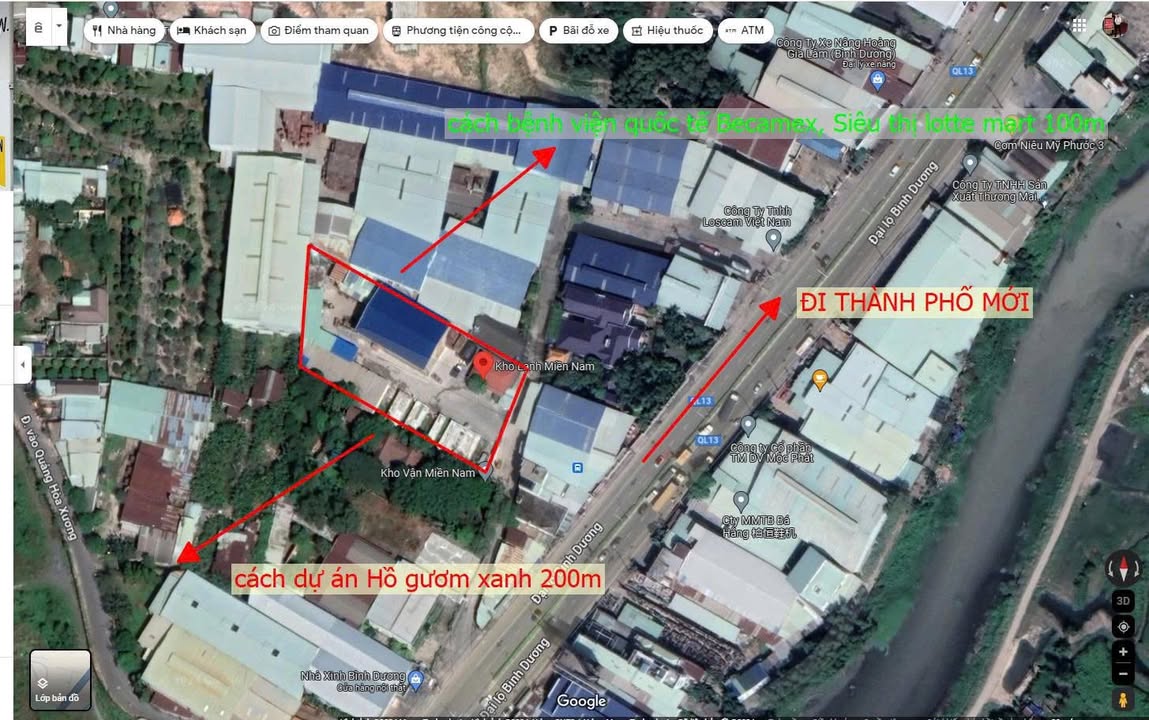Select the Khách sạn category chip
The height and width of the screenshot is (720, 1149).
[212, 30]
